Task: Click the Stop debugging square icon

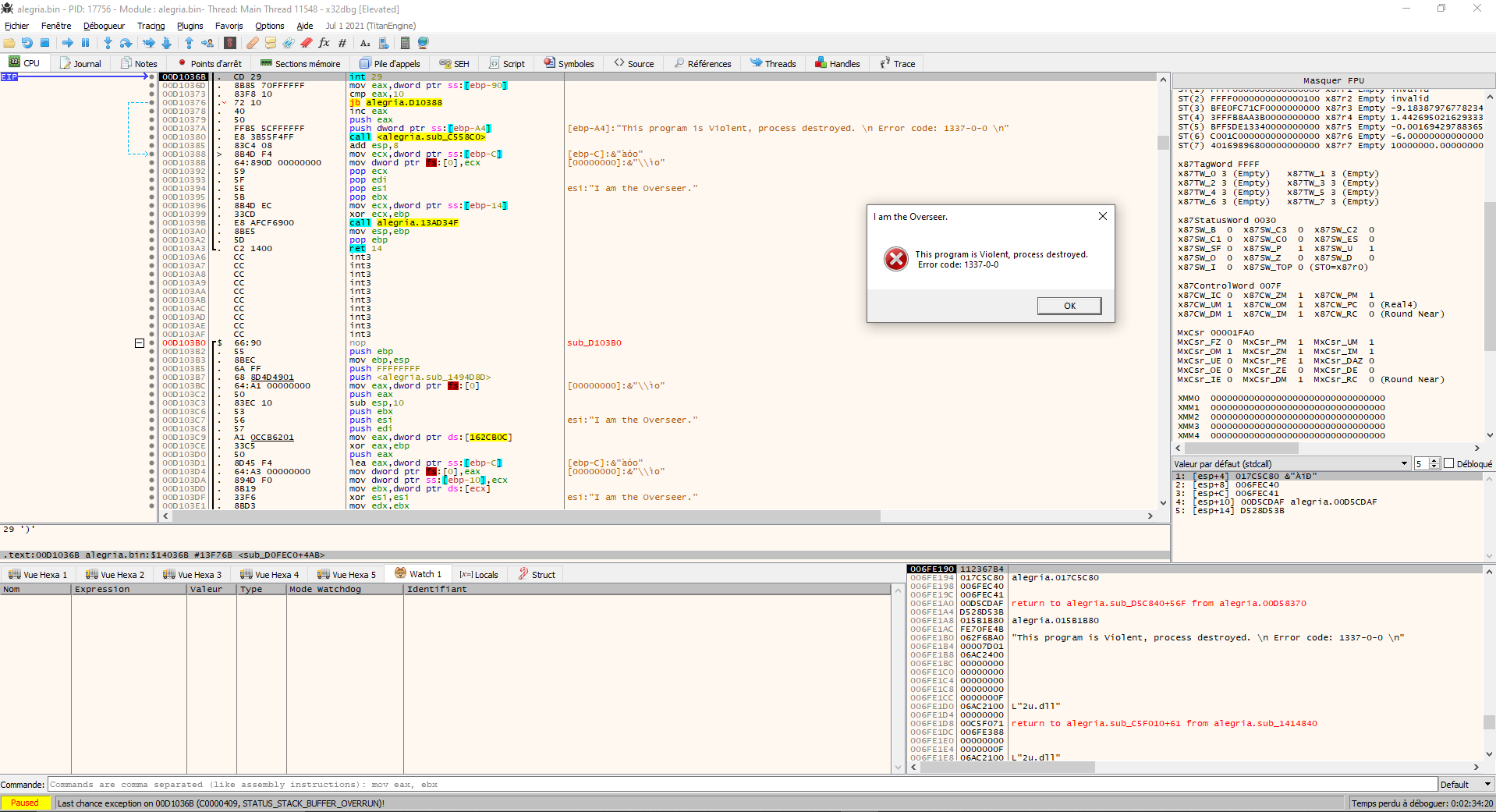Action: coord(45,43)
